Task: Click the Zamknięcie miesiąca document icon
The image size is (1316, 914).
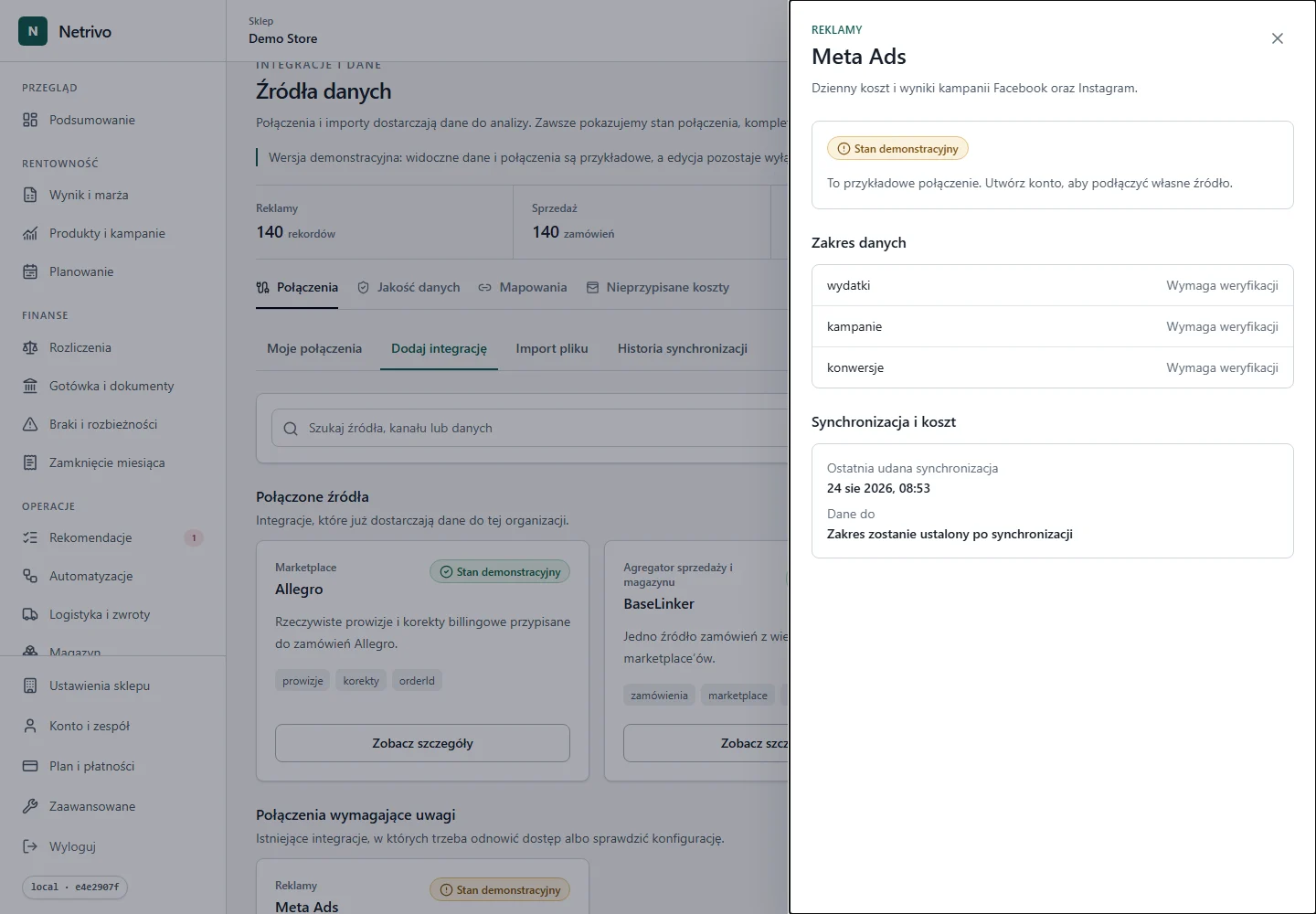Action: (x=30, y=462)
